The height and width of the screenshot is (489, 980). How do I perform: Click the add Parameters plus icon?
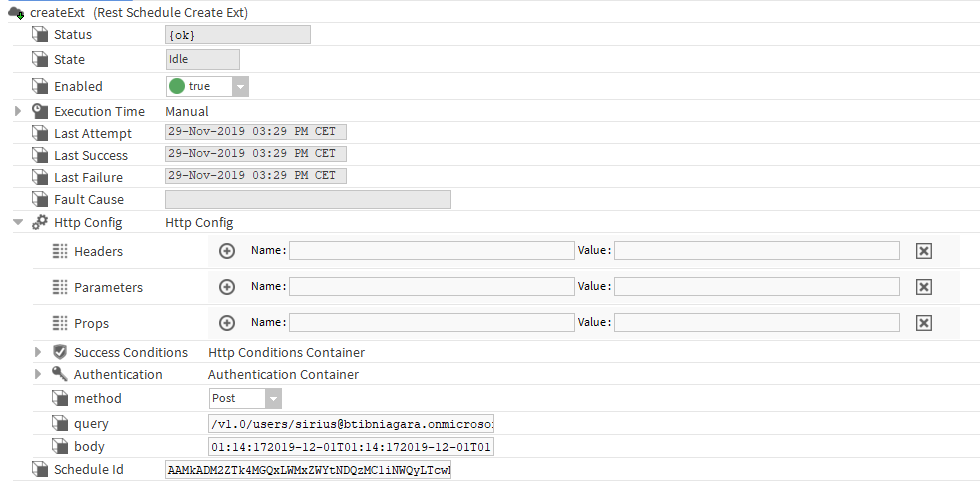227,287
